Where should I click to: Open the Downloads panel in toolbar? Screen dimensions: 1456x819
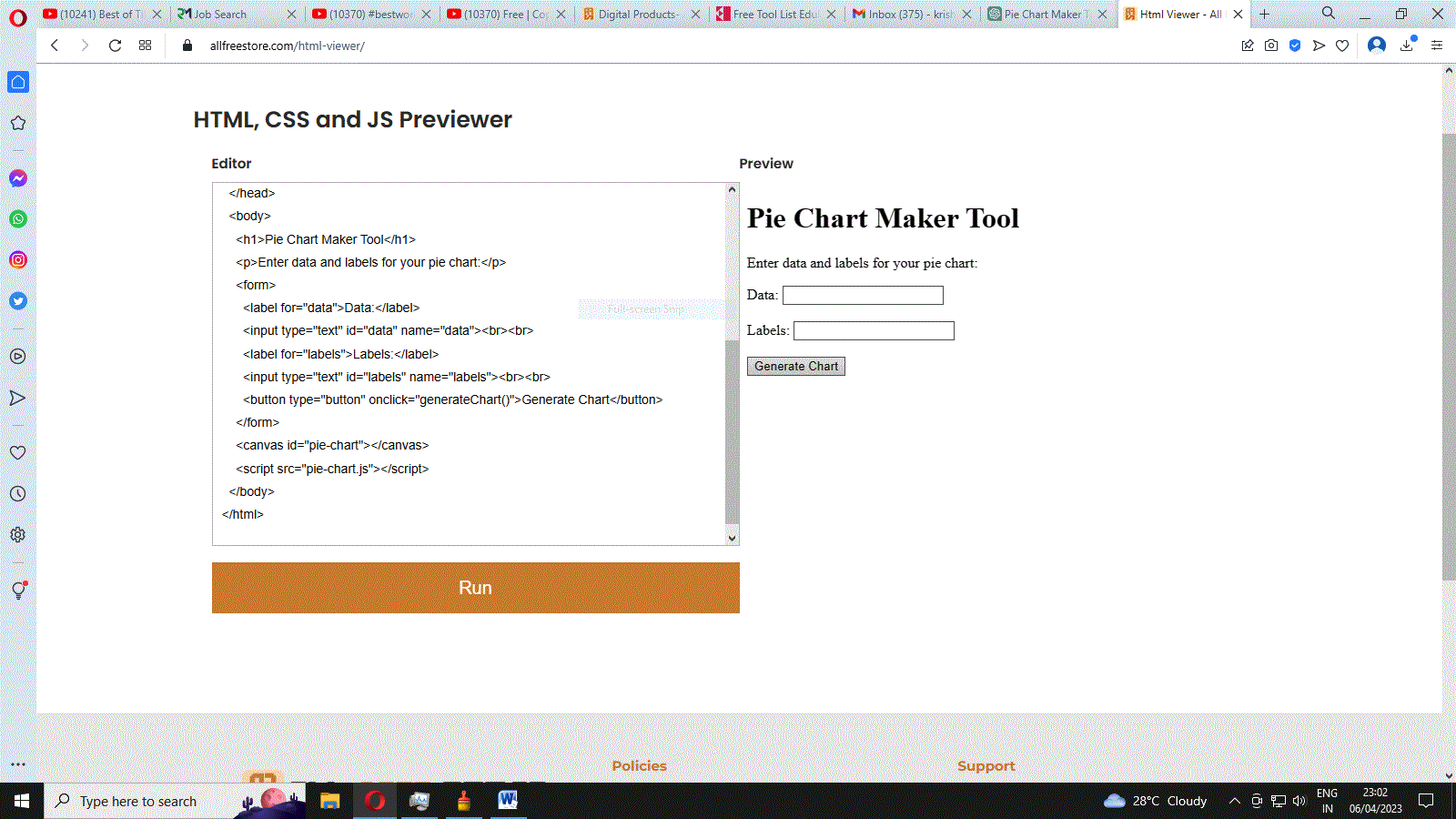(1406, 45)
